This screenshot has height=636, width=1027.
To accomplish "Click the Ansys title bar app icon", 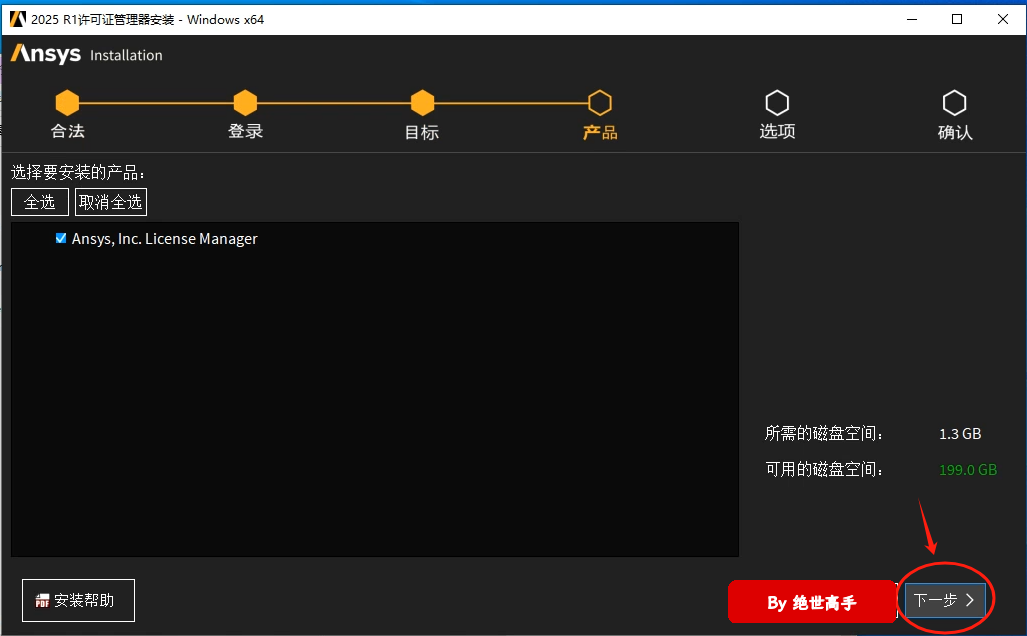I will point(18,19).
